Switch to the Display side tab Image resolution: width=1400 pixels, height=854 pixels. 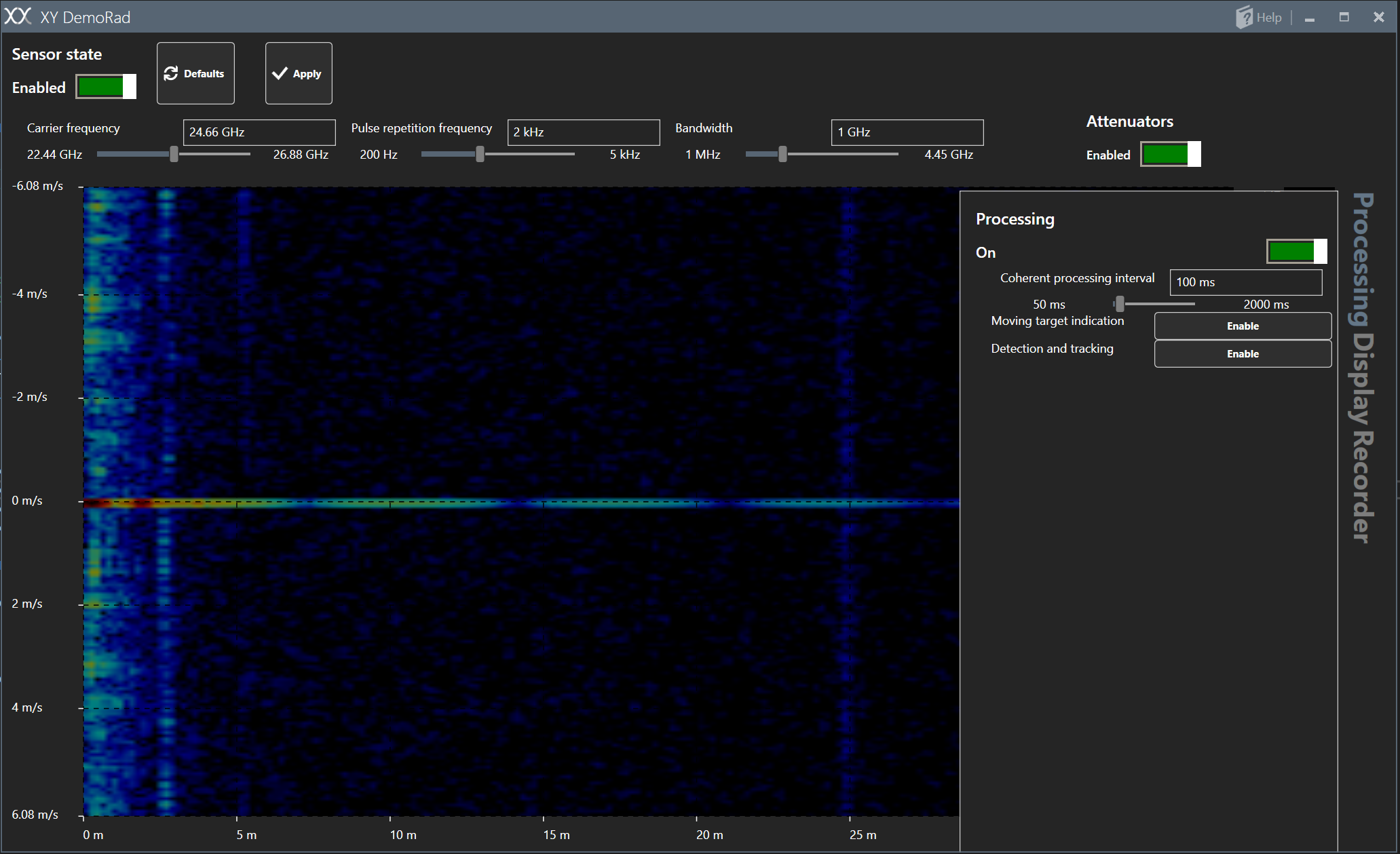[x=1363, y=379]
